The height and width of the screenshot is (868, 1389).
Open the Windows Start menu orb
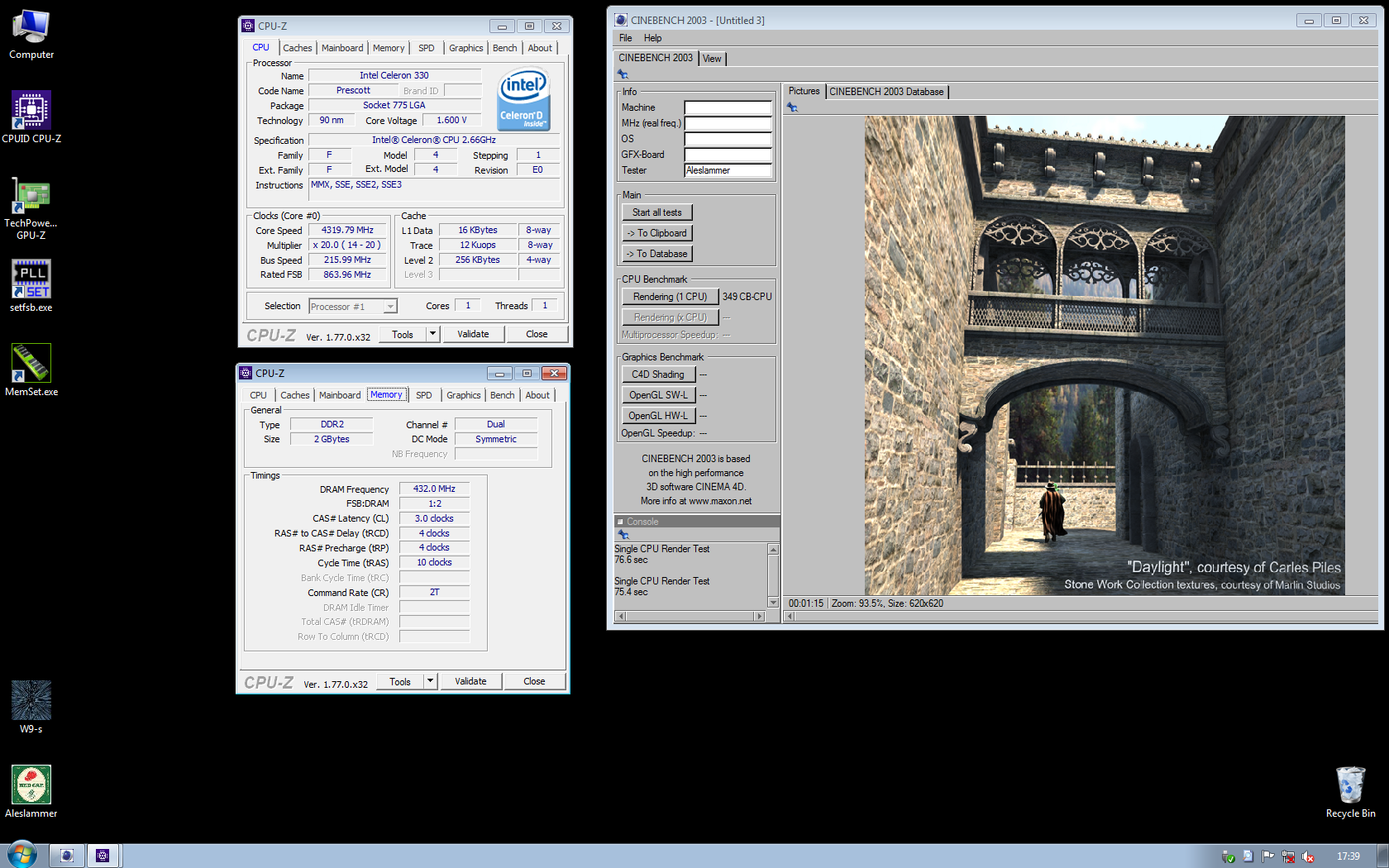[x=22, y=855]
